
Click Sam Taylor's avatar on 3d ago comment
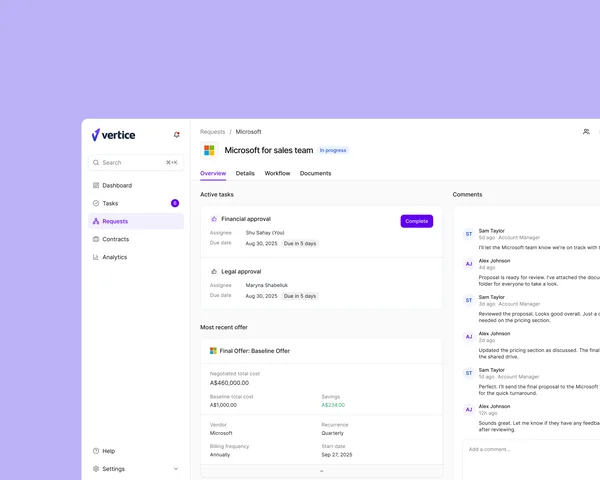(x=469, y=300)
